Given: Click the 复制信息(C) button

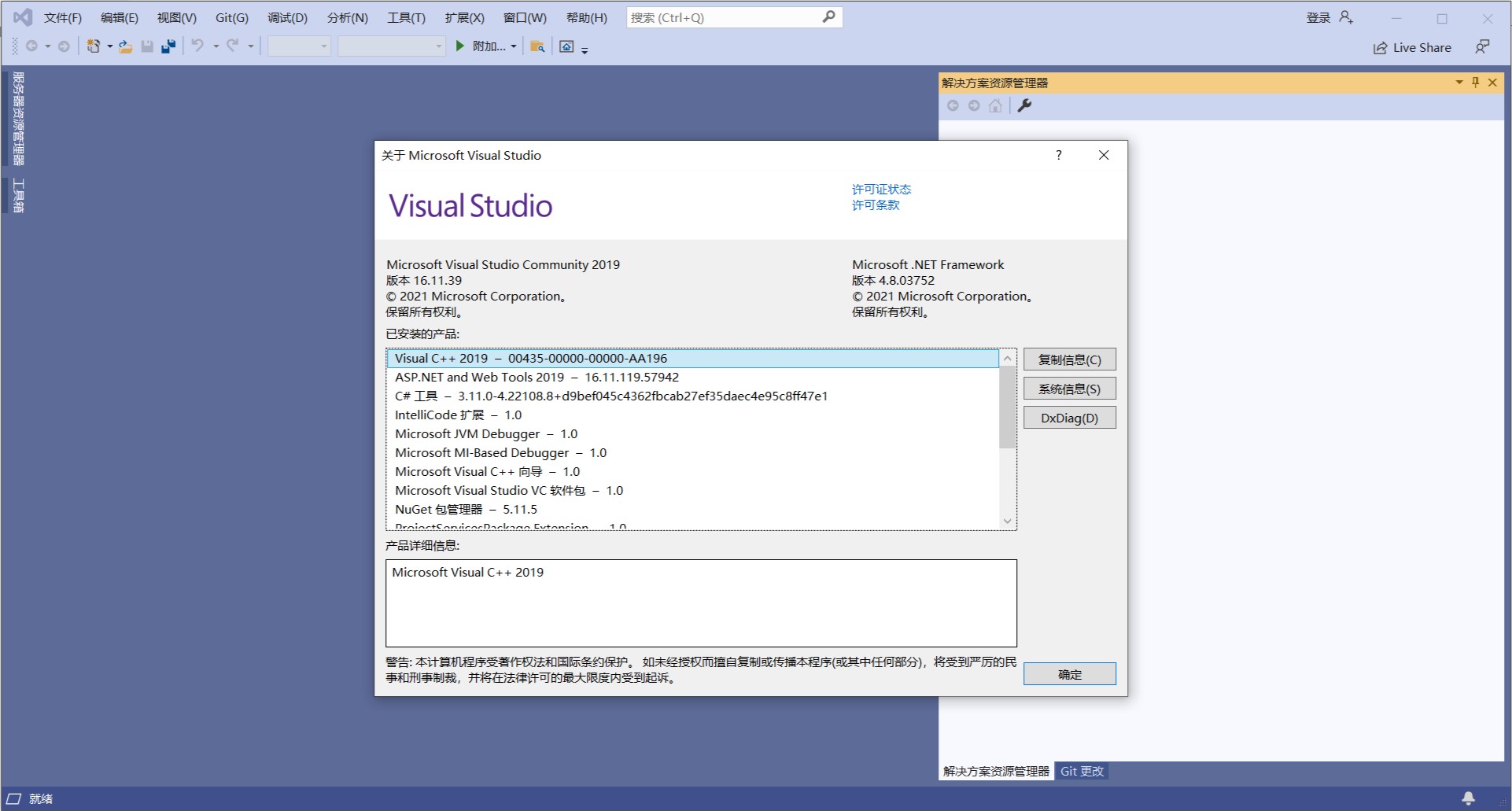Looking at the screenshot, I should click(1069, 359).
